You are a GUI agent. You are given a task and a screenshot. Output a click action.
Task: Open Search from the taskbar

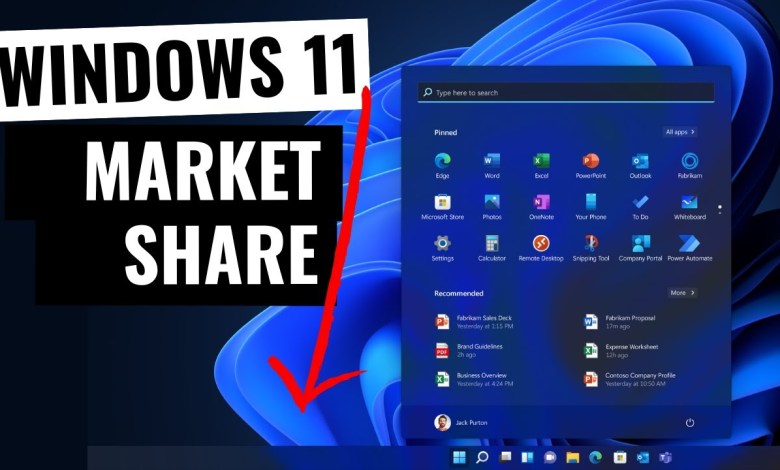click(x=482, y=457)
